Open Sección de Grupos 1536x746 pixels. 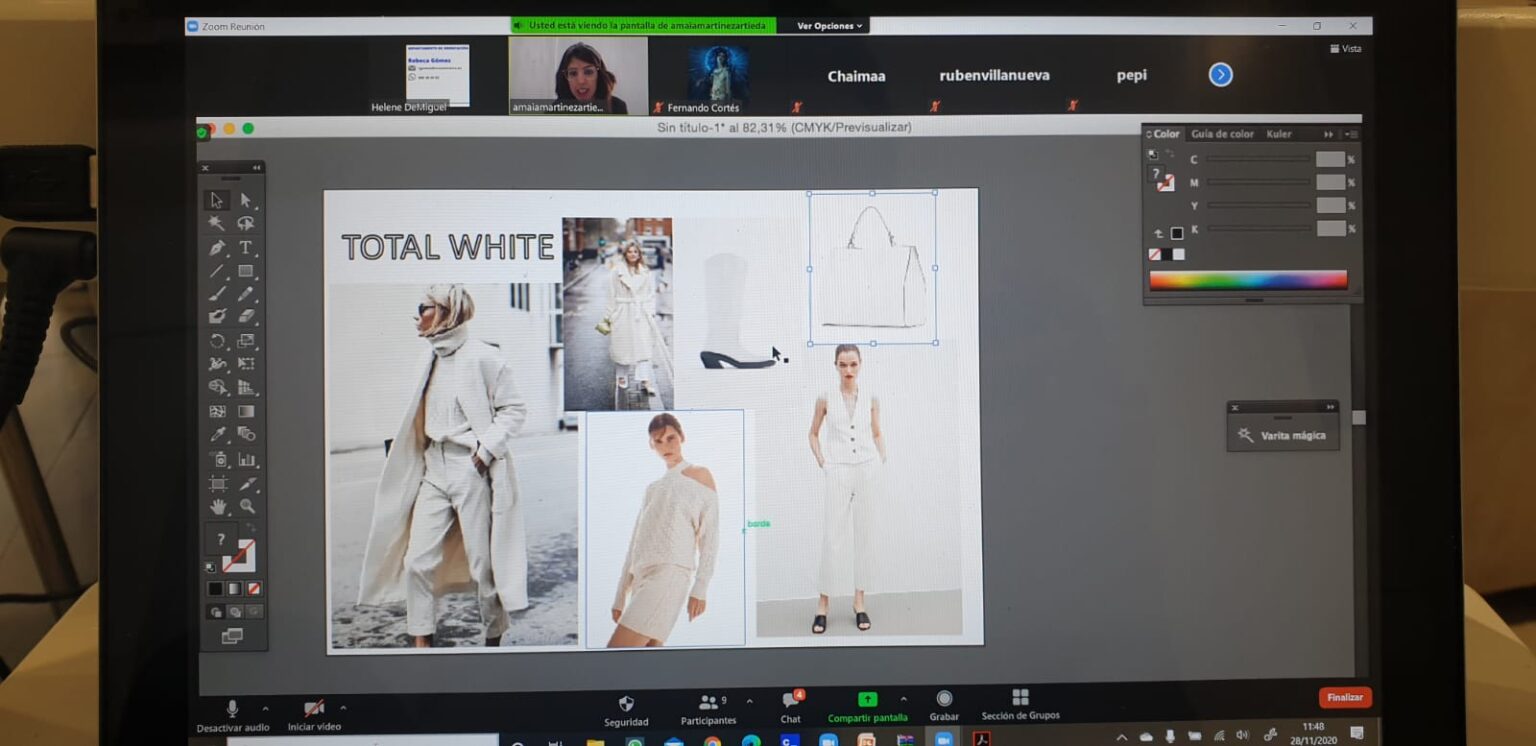[x=1020, y=705]
